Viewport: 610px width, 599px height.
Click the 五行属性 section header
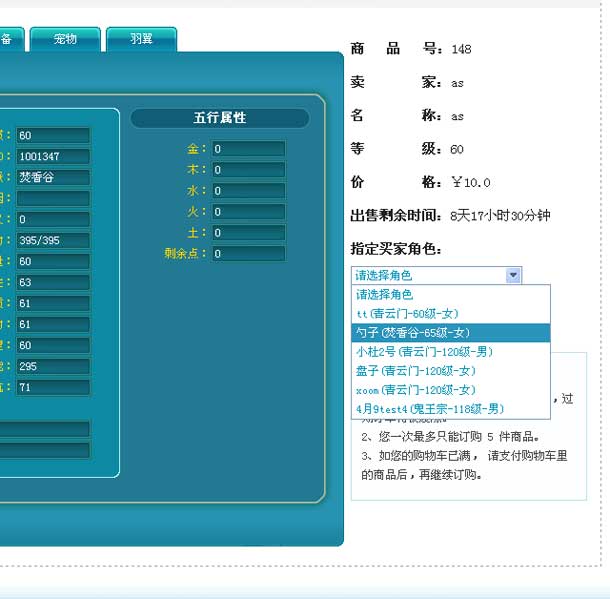220,118
